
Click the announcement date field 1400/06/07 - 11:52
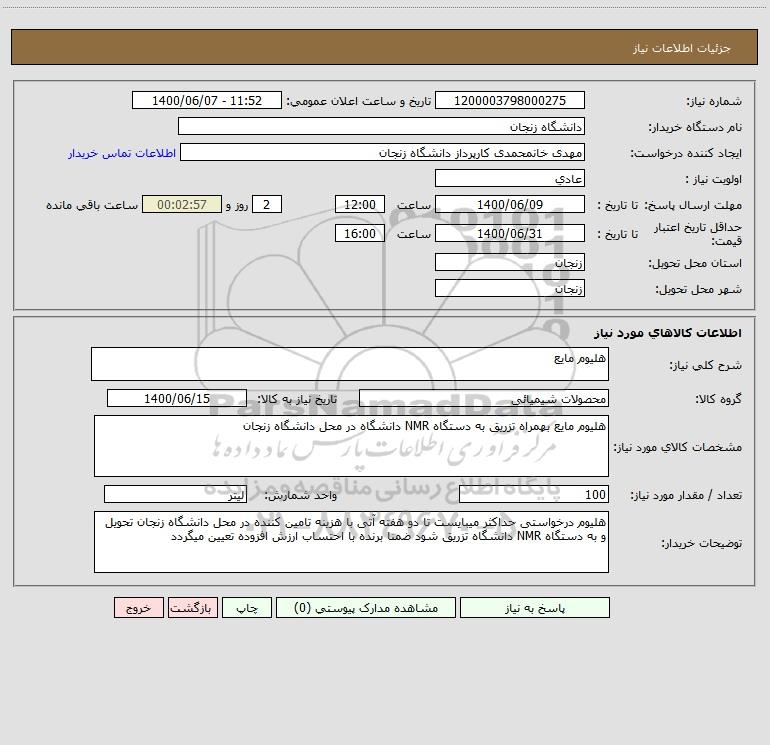207,100
